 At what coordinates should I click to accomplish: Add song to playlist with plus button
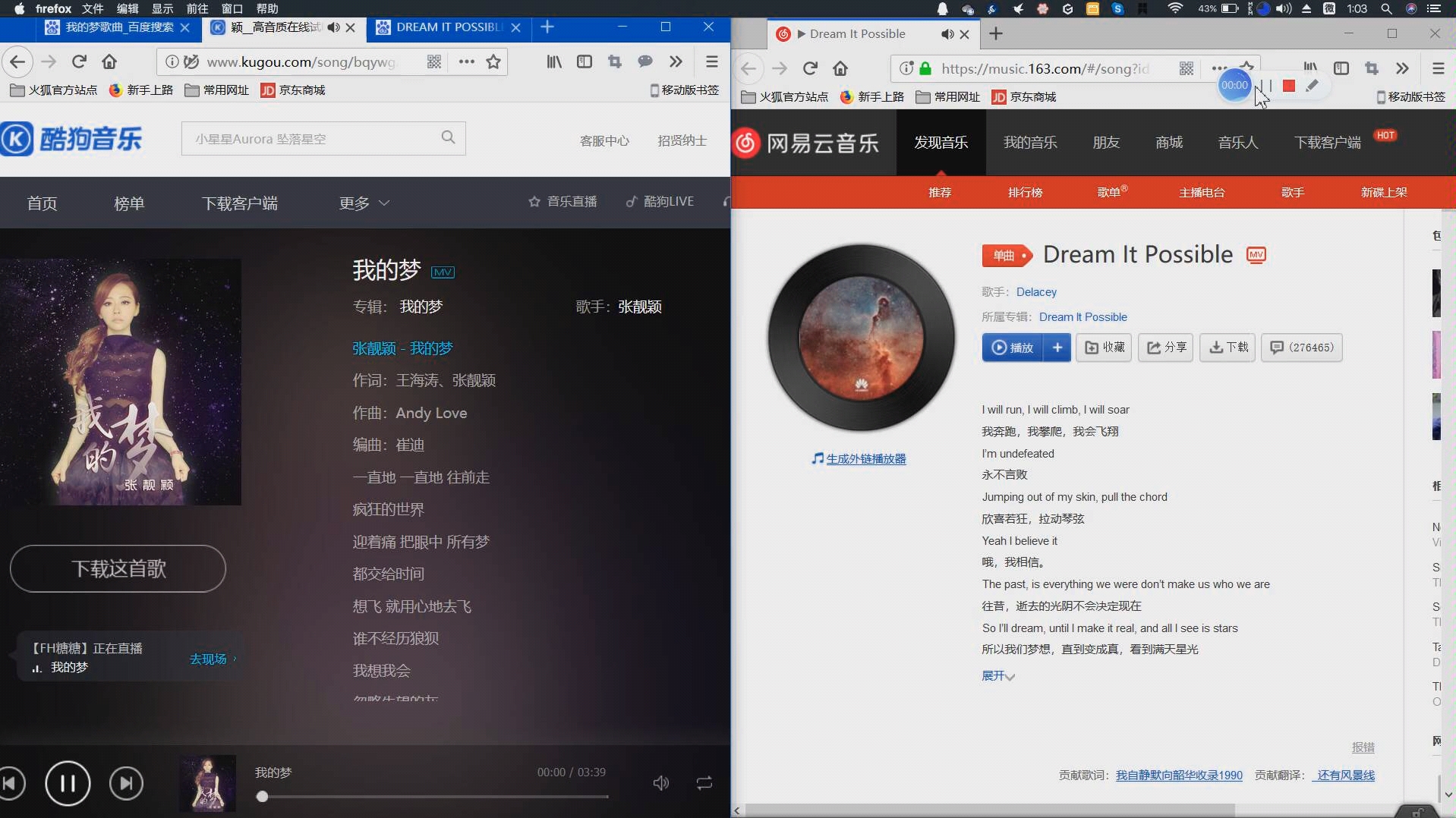[x=1057, y=347]
